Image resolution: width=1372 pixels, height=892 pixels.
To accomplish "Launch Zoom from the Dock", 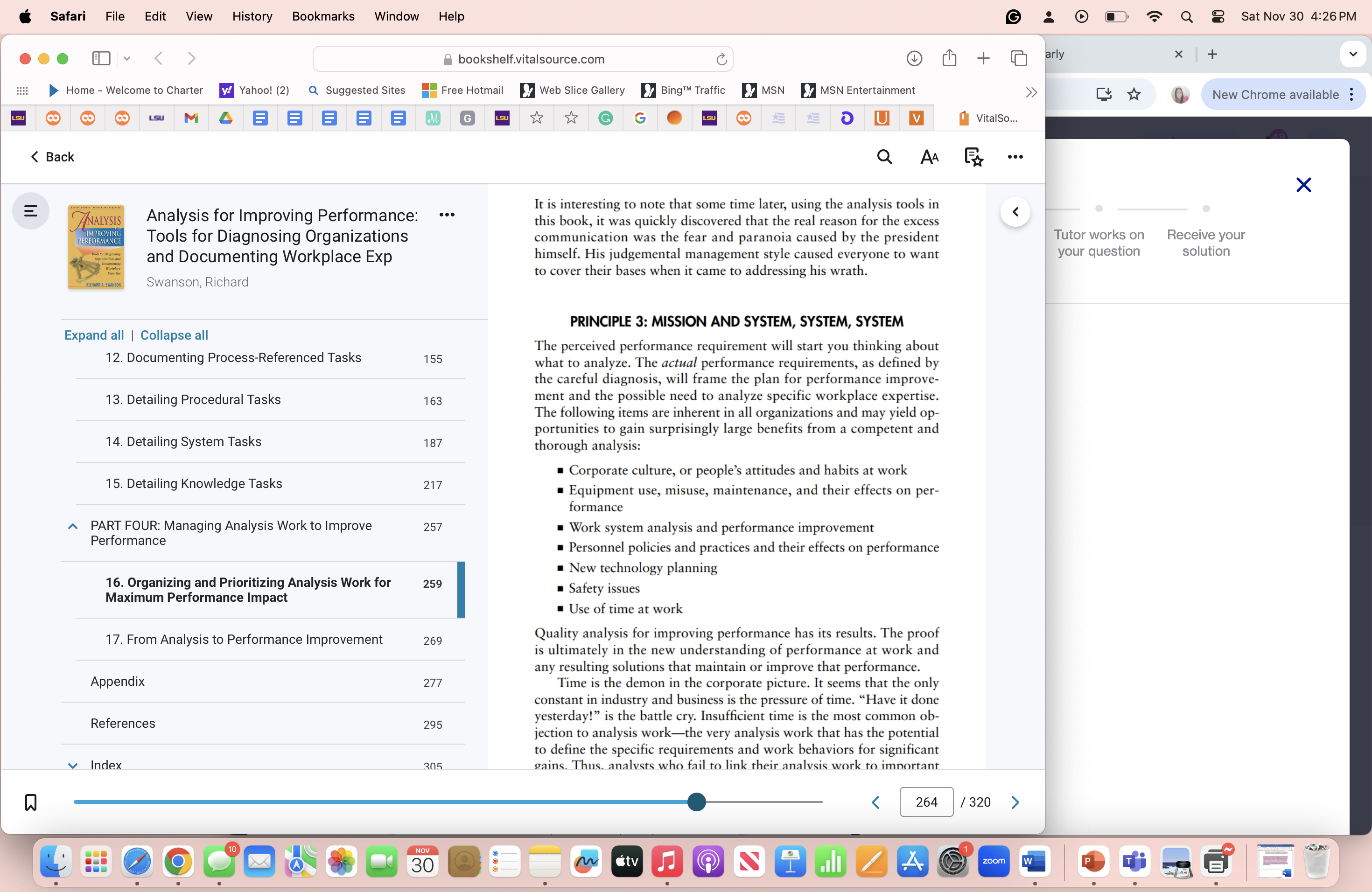I will [x=993, y=862].
